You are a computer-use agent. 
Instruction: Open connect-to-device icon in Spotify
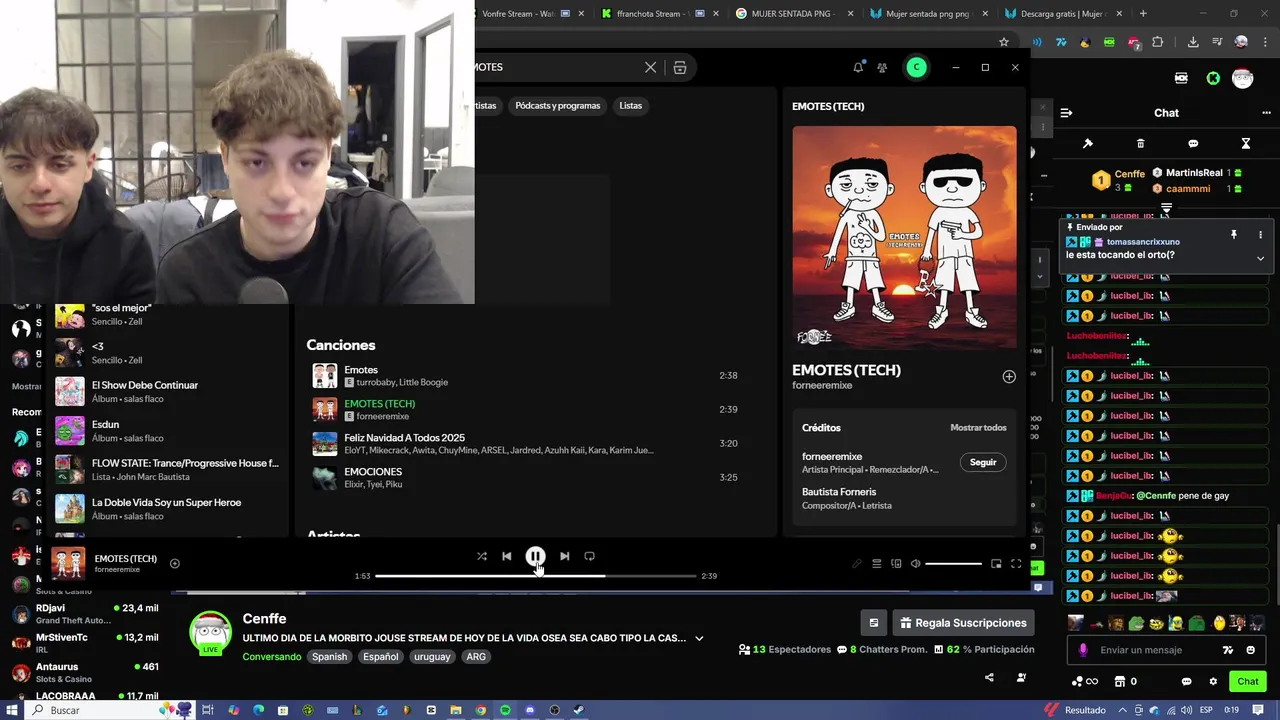896,564
